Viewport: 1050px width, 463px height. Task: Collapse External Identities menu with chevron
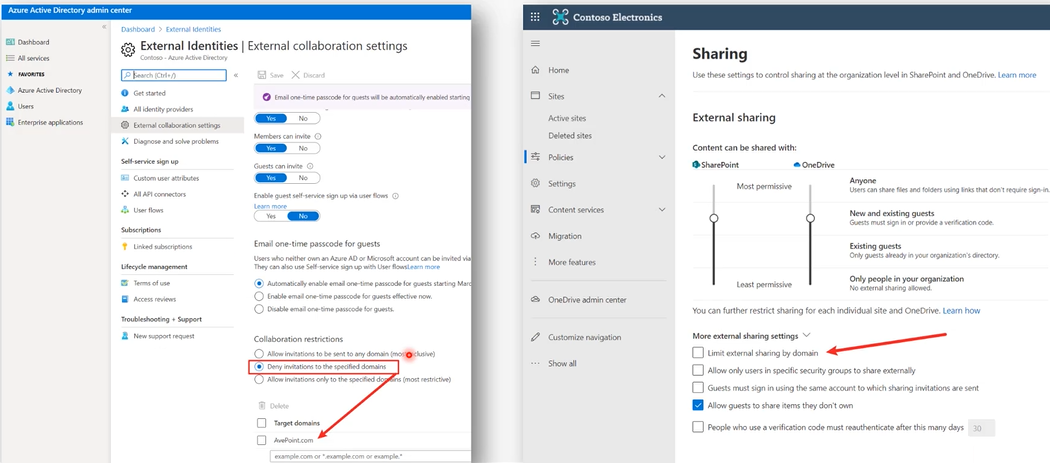(x=236, y=76)
